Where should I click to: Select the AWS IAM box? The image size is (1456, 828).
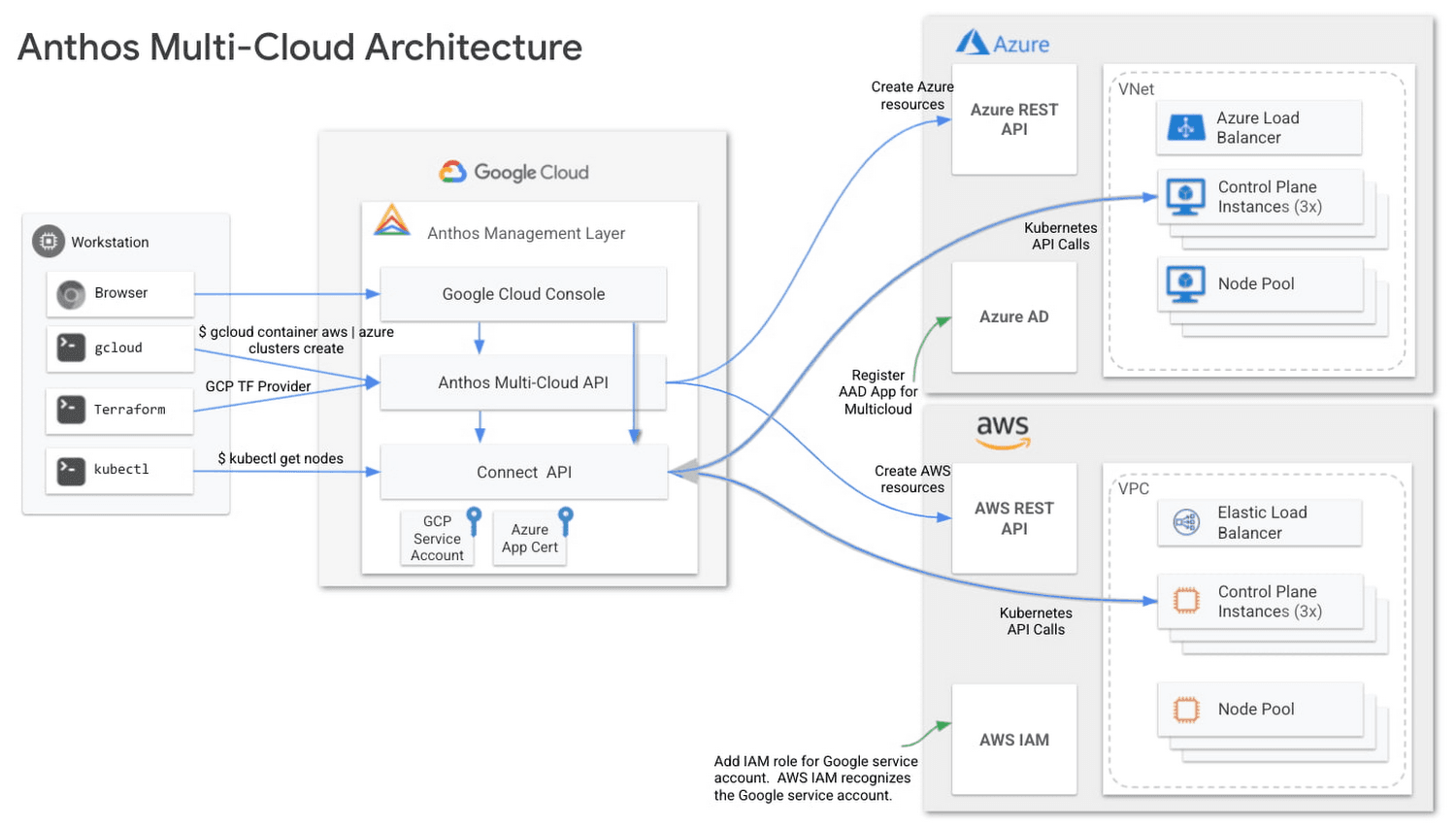1014,740
